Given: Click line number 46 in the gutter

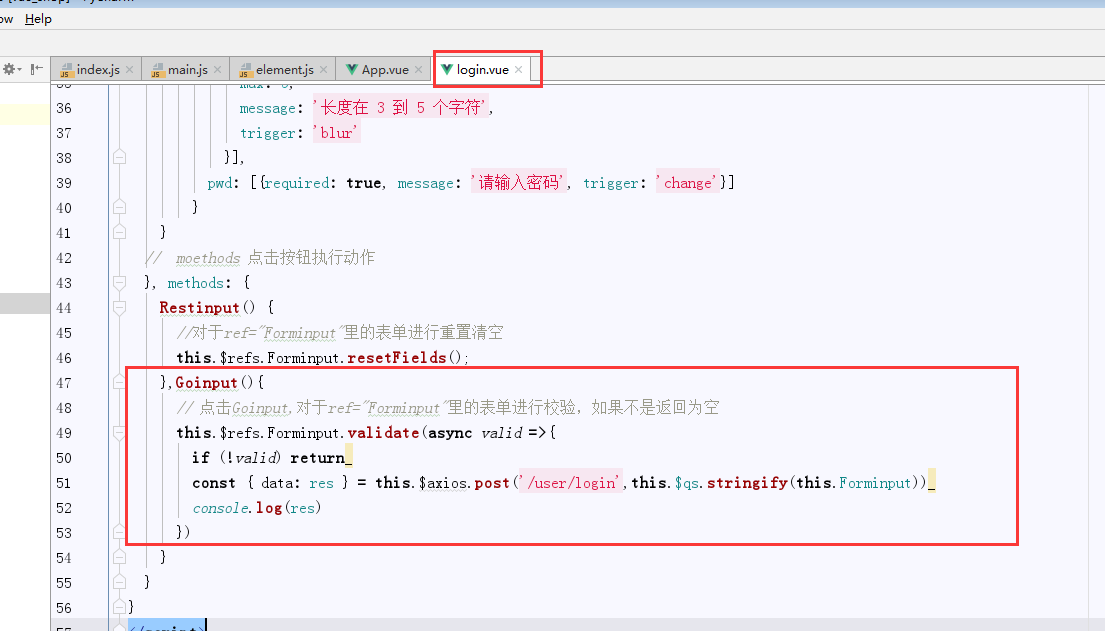Looking at the screenshot, I should click(64, 357).
